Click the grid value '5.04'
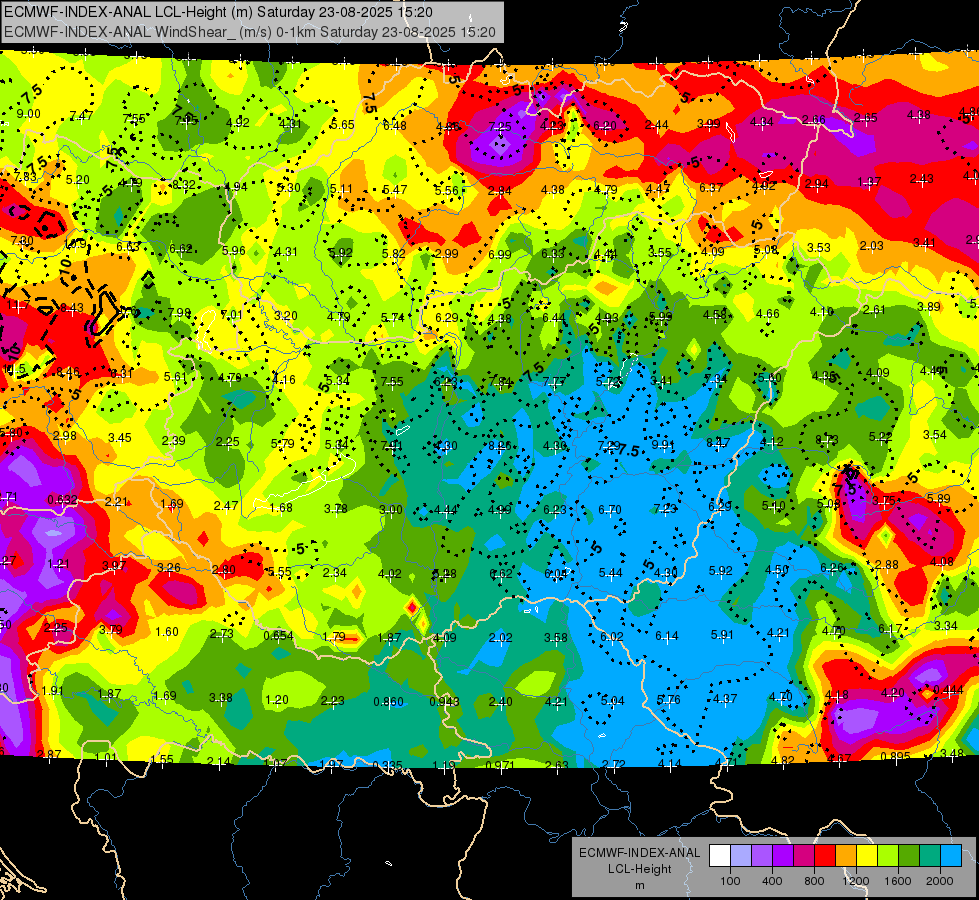 coord(612,701)
